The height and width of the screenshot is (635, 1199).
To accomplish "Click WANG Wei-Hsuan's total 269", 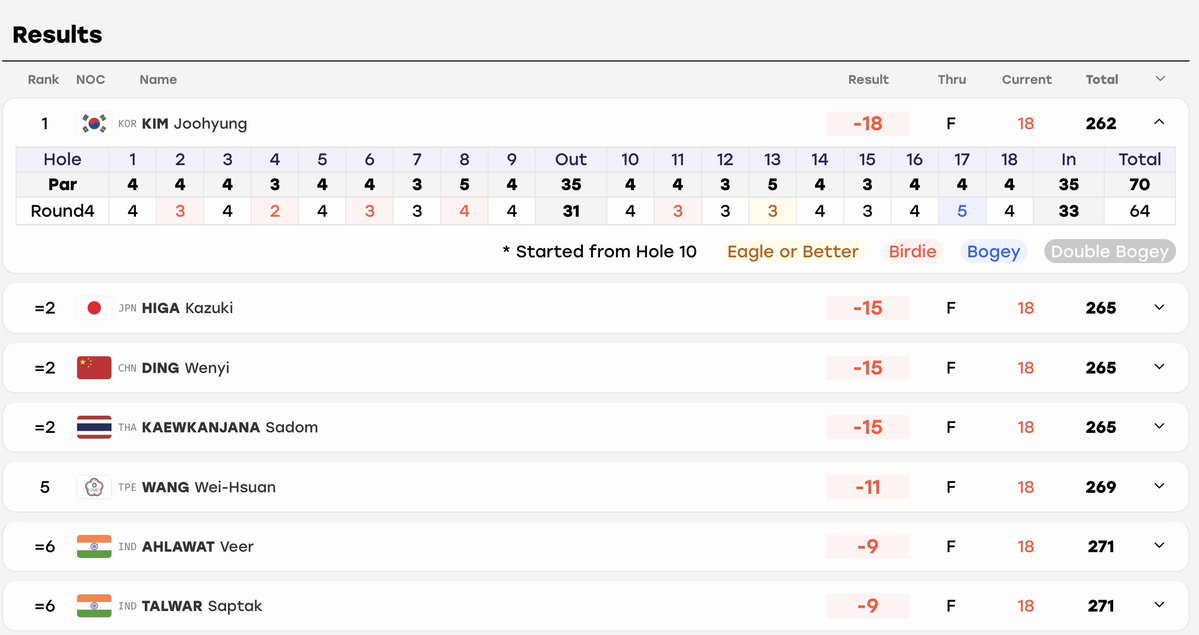I will coord(1101,487).
